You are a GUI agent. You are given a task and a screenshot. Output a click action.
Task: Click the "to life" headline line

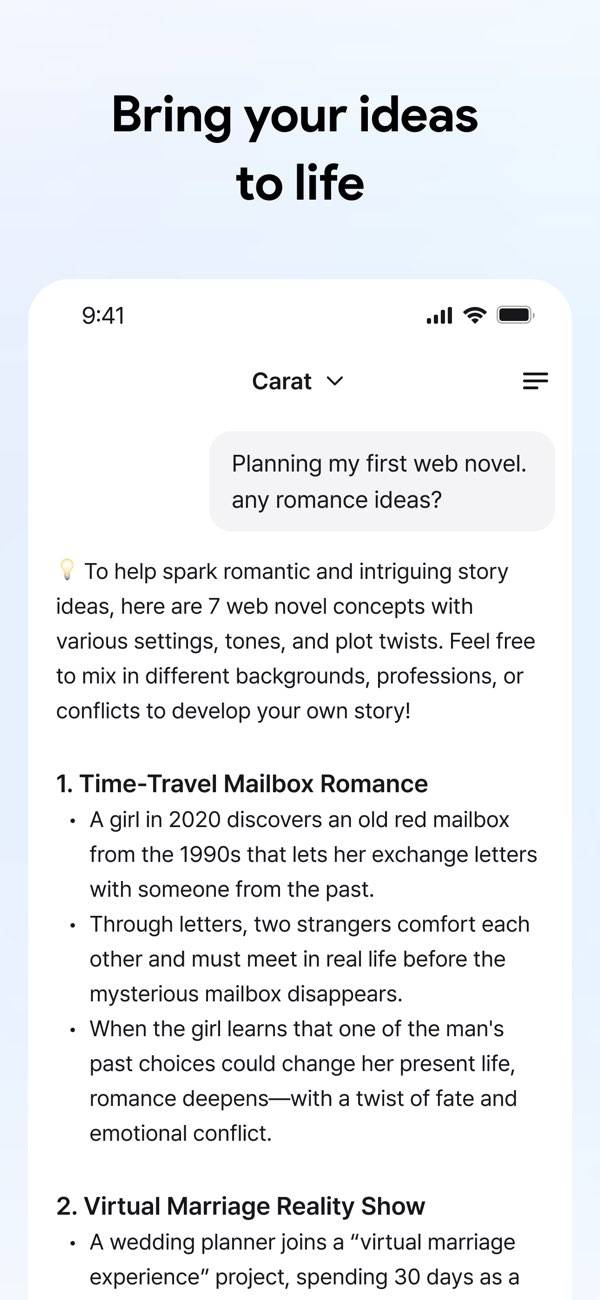click(300, 183)
